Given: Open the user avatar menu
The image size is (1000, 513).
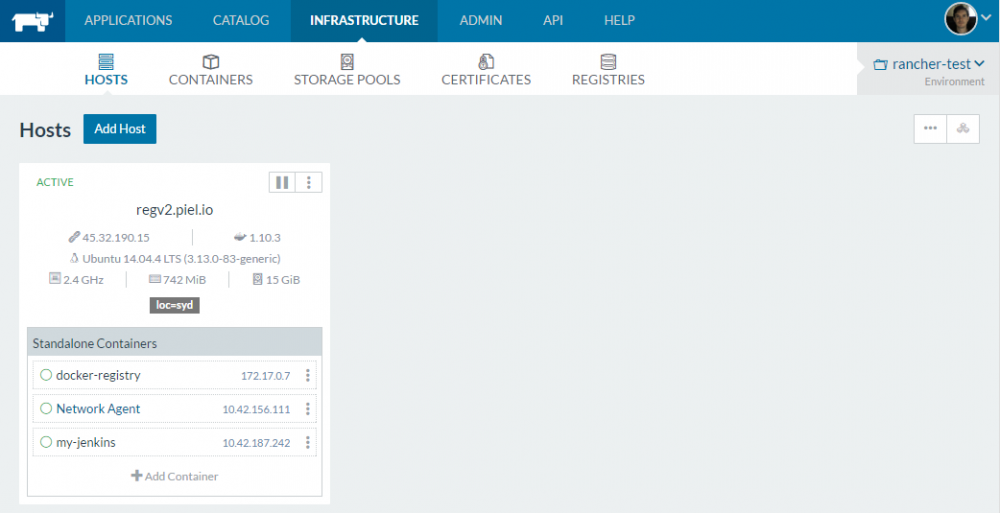Looking at the screenshot, I should (x=967, y=19).
